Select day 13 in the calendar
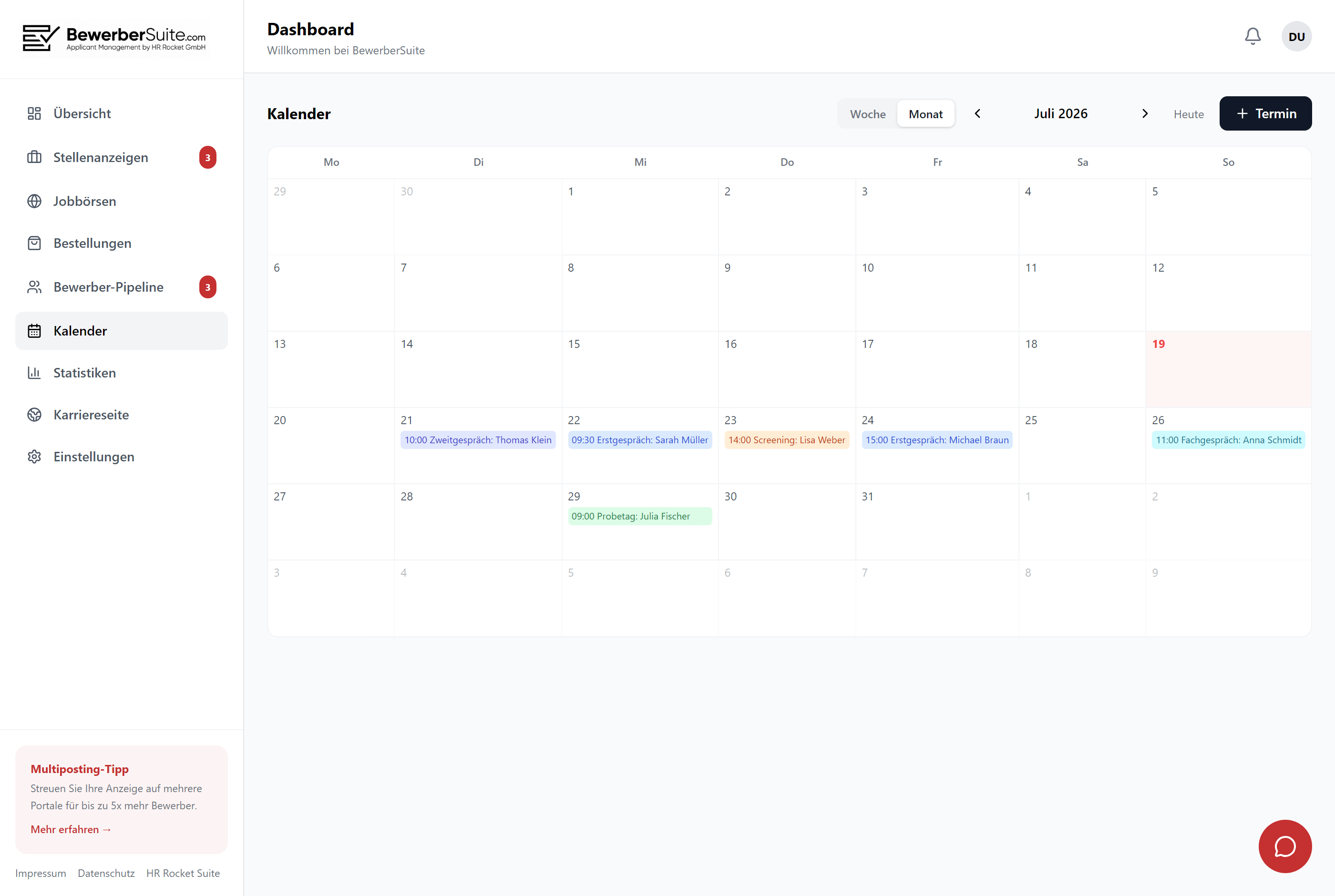This screenshot has height=896, width=1335. (331, 369)
